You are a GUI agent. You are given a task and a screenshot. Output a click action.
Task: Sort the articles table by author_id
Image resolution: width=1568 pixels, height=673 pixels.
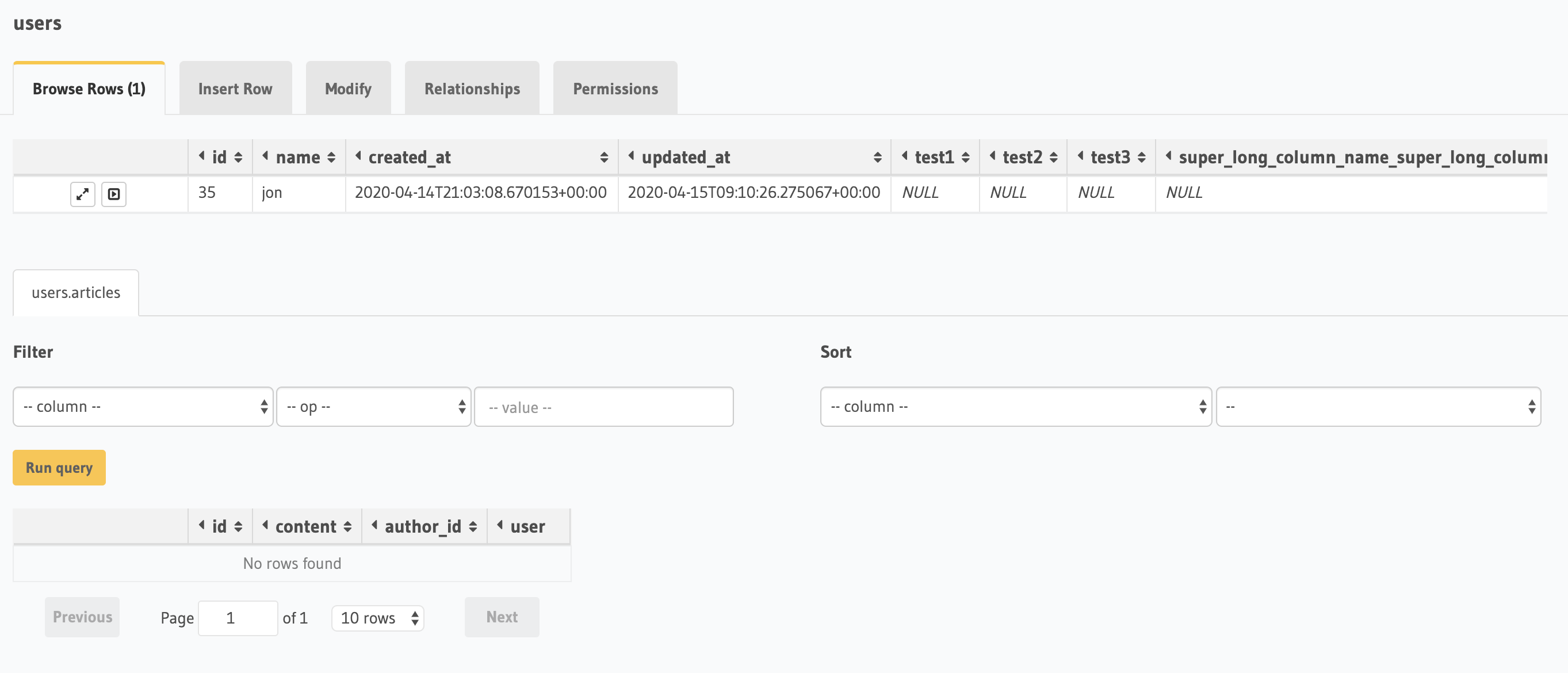tap(475, 526)
